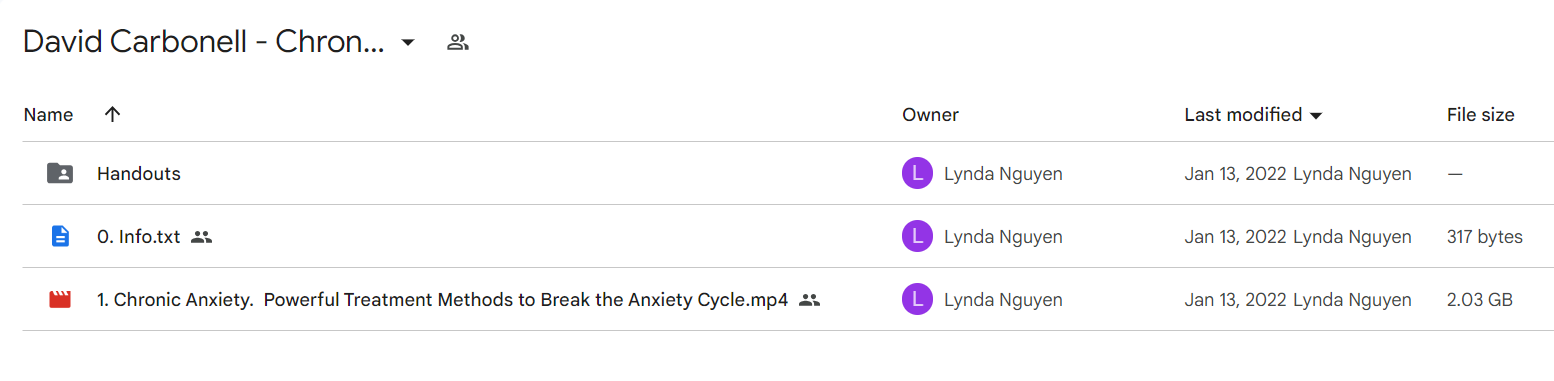Open the Handouts folder
The width and height of the screenshot is (1554, 381).
tap(139, 173)
